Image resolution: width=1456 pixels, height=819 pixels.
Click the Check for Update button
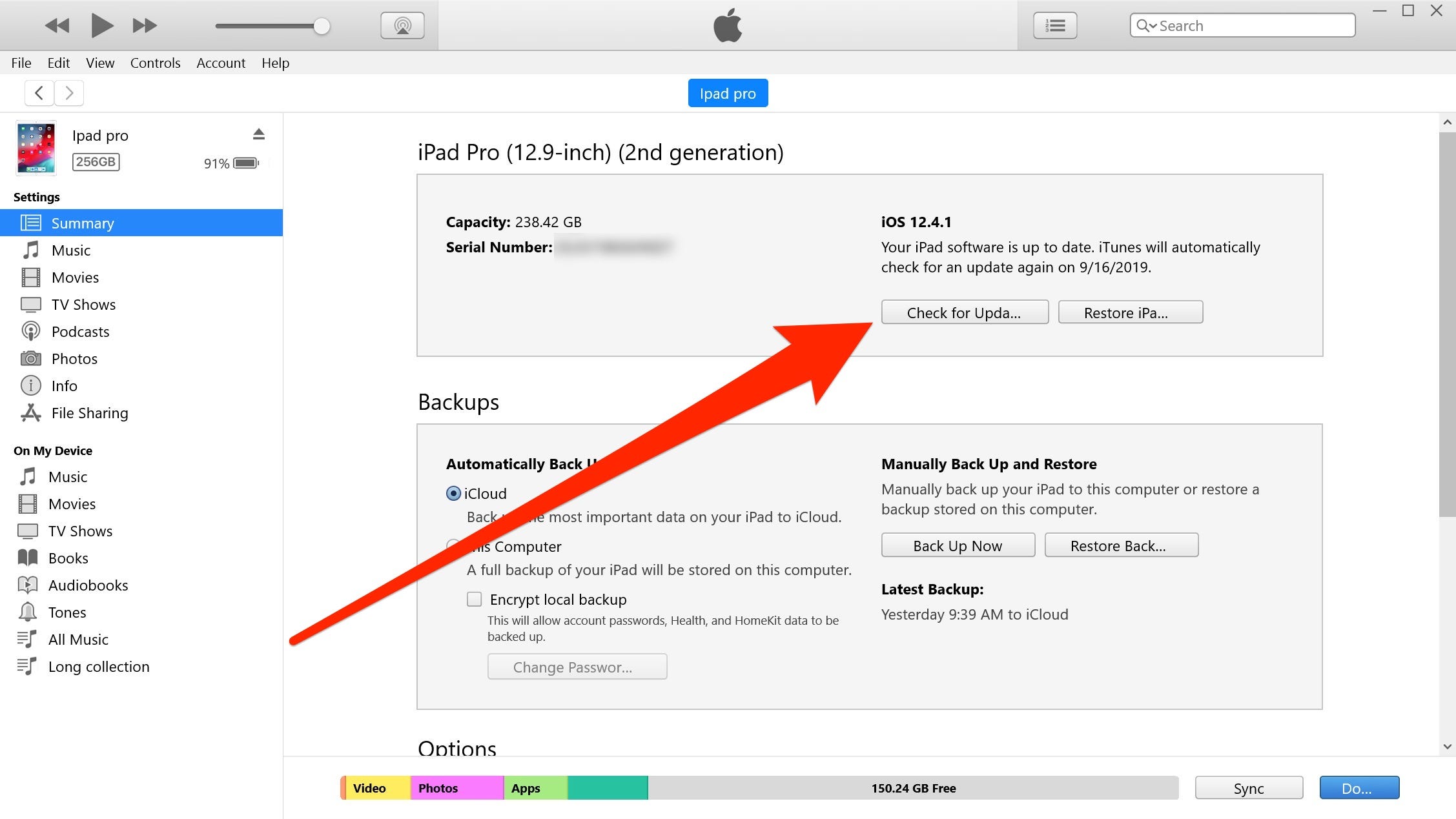[965, 312]
